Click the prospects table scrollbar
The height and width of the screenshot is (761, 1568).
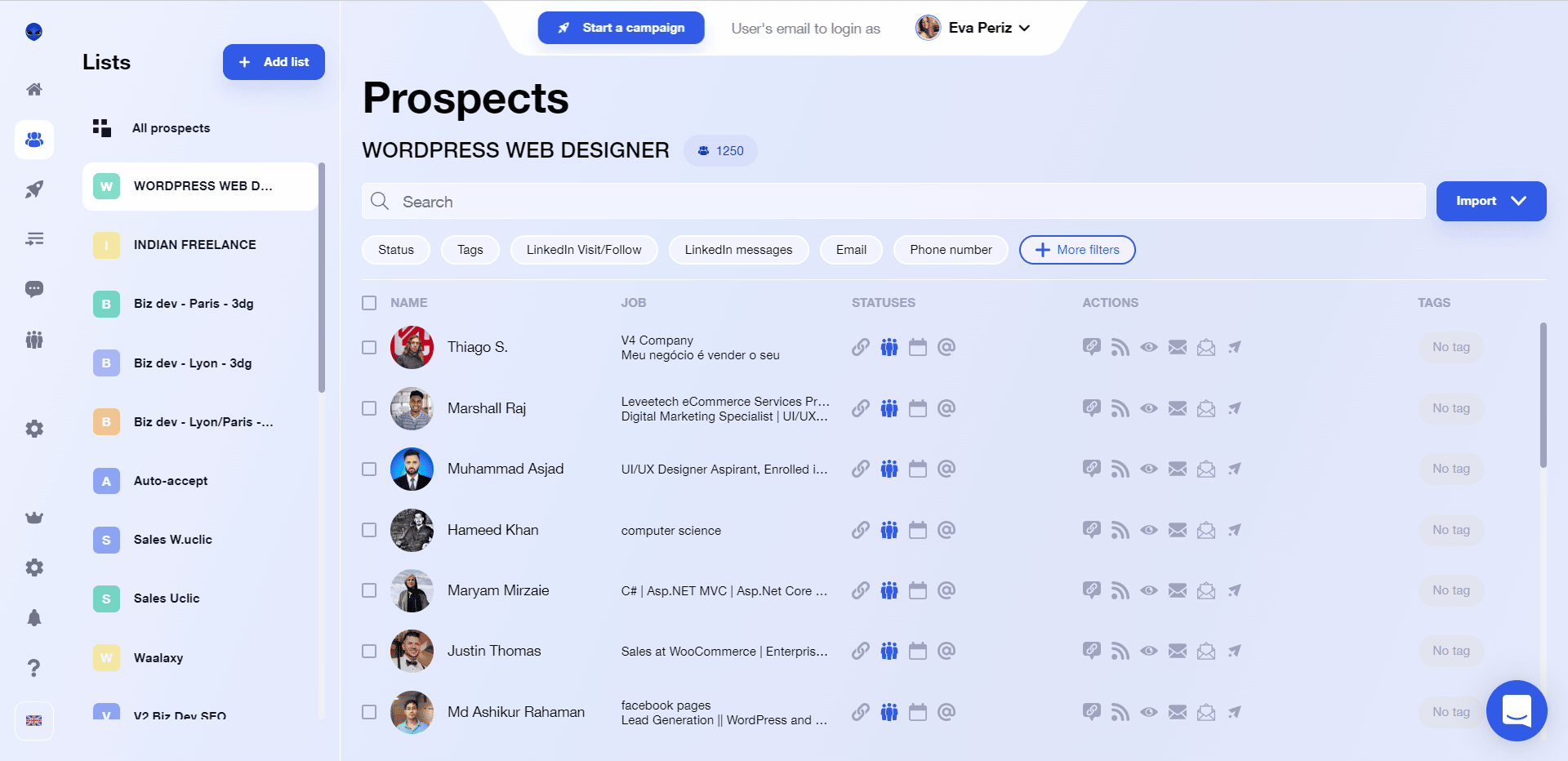[x=1543, y=395]
